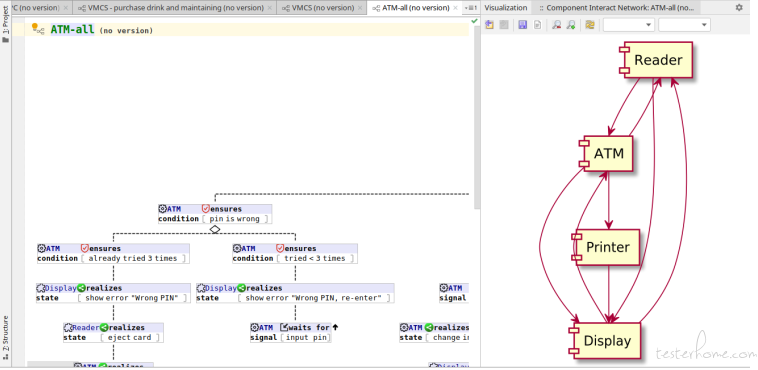Switch to VMCS (no version) tab
The height and width of the screenshot is (370, 758).
pos(318,8)
